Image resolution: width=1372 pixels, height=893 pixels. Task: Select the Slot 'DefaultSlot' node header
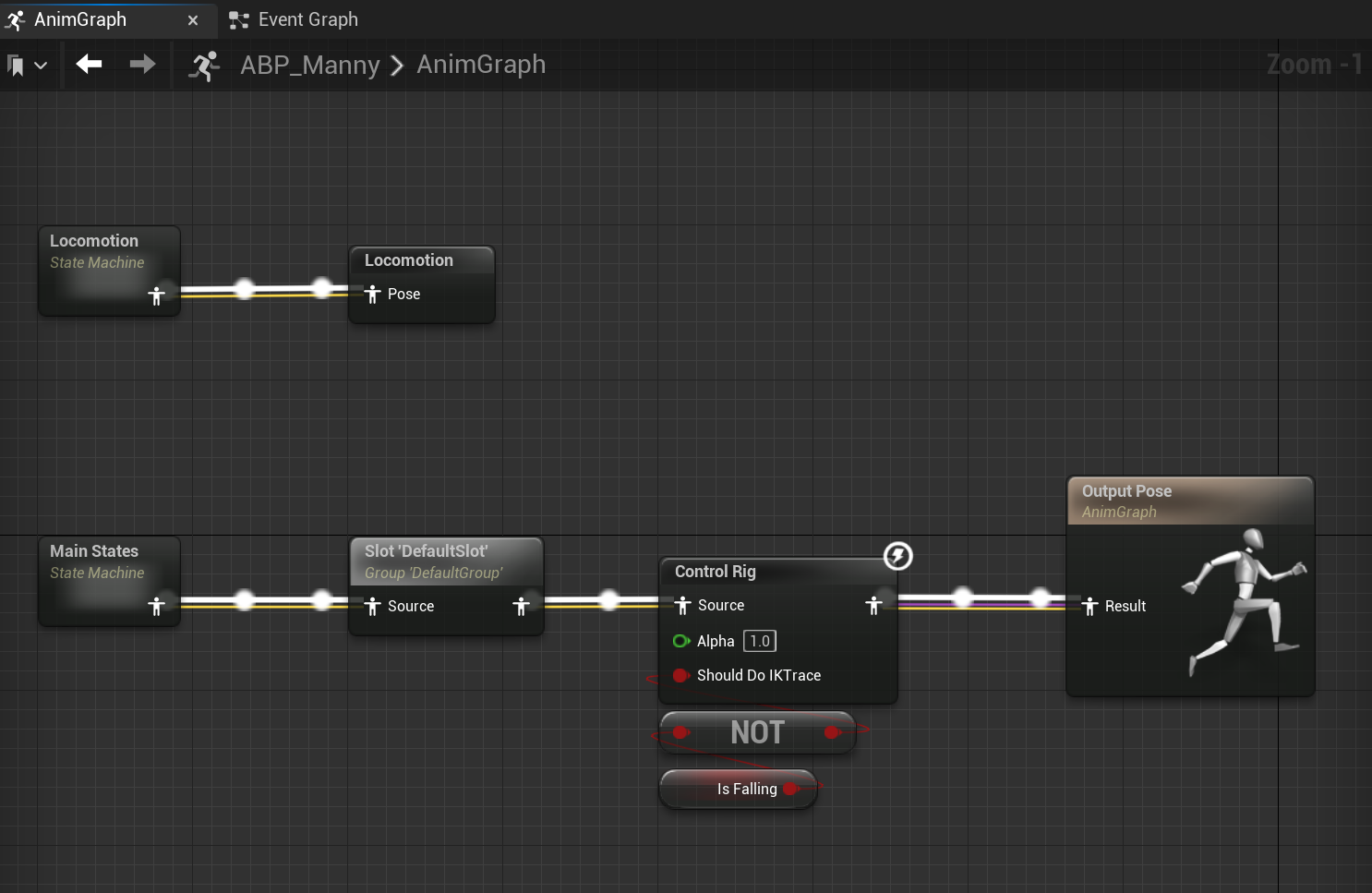(x=447, y=561)
